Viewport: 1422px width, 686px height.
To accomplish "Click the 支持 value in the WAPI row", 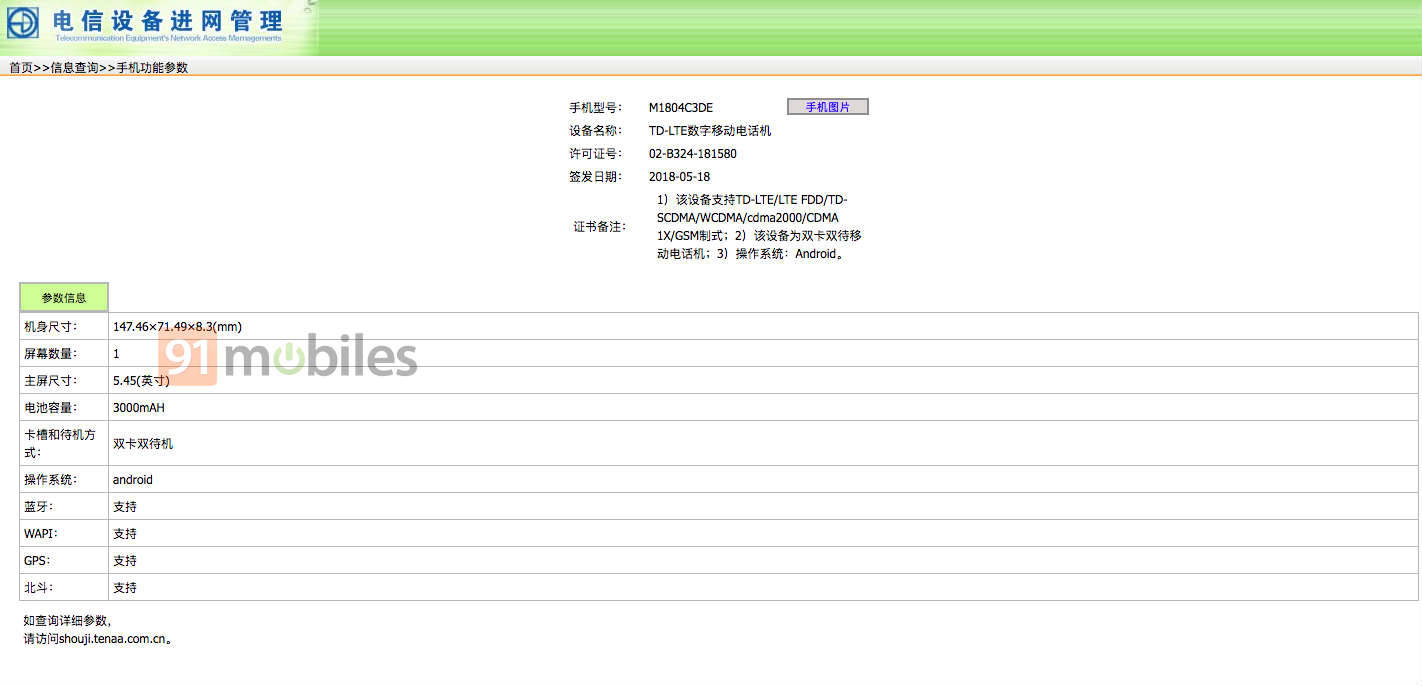I will [x=124, y=534].
